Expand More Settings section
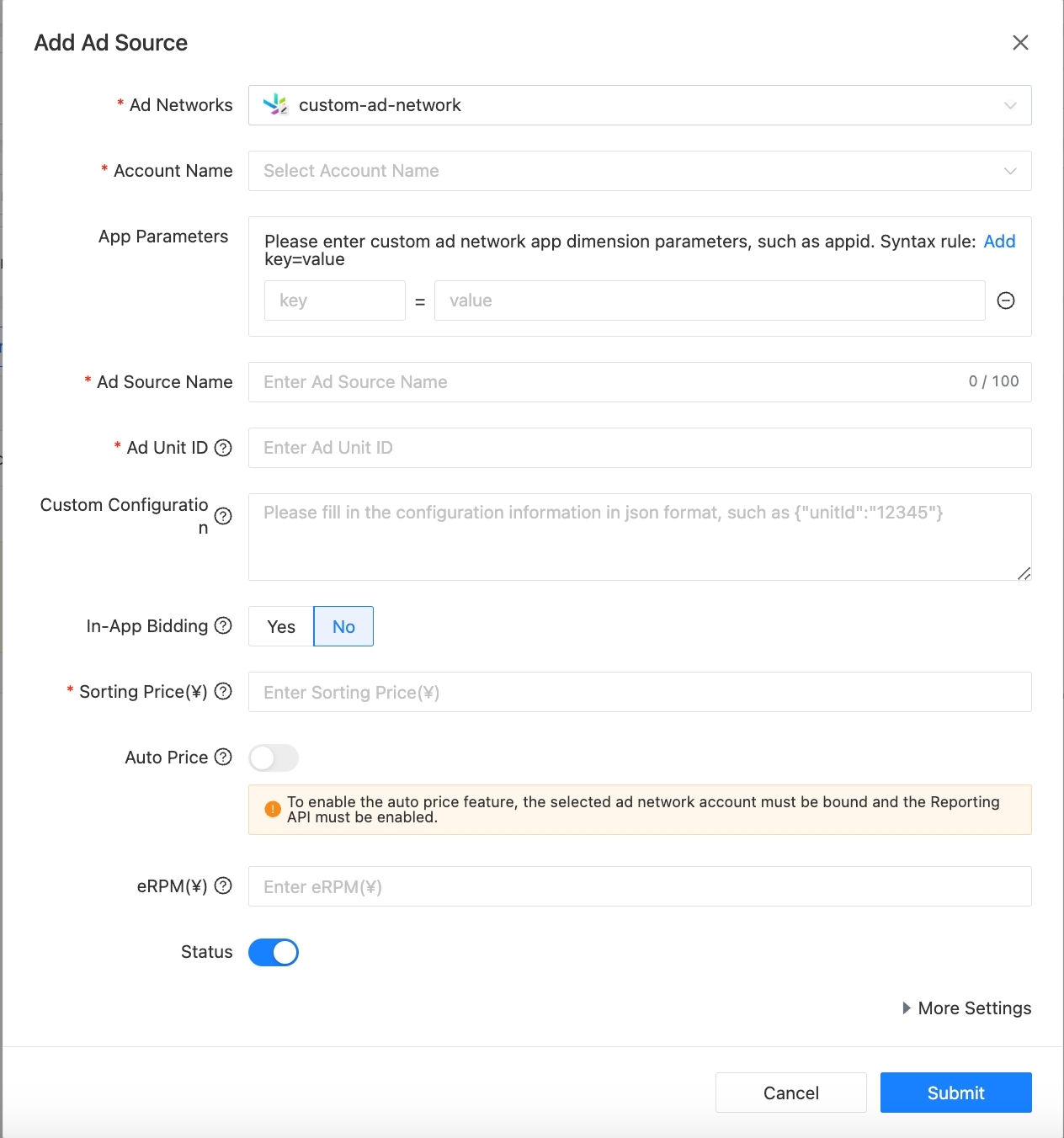The height and width of the screenshot is (1138, 1064). [x=966, y=1008]
